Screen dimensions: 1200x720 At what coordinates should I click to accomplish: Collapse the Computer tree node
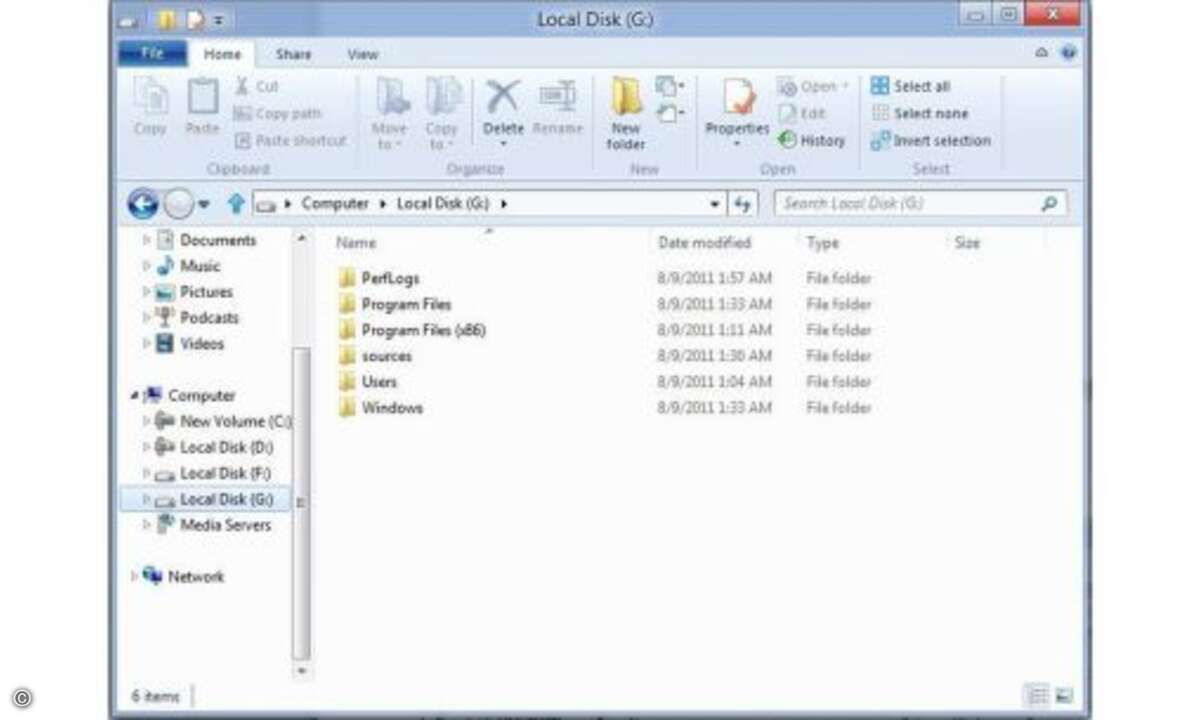coord(135,396)
